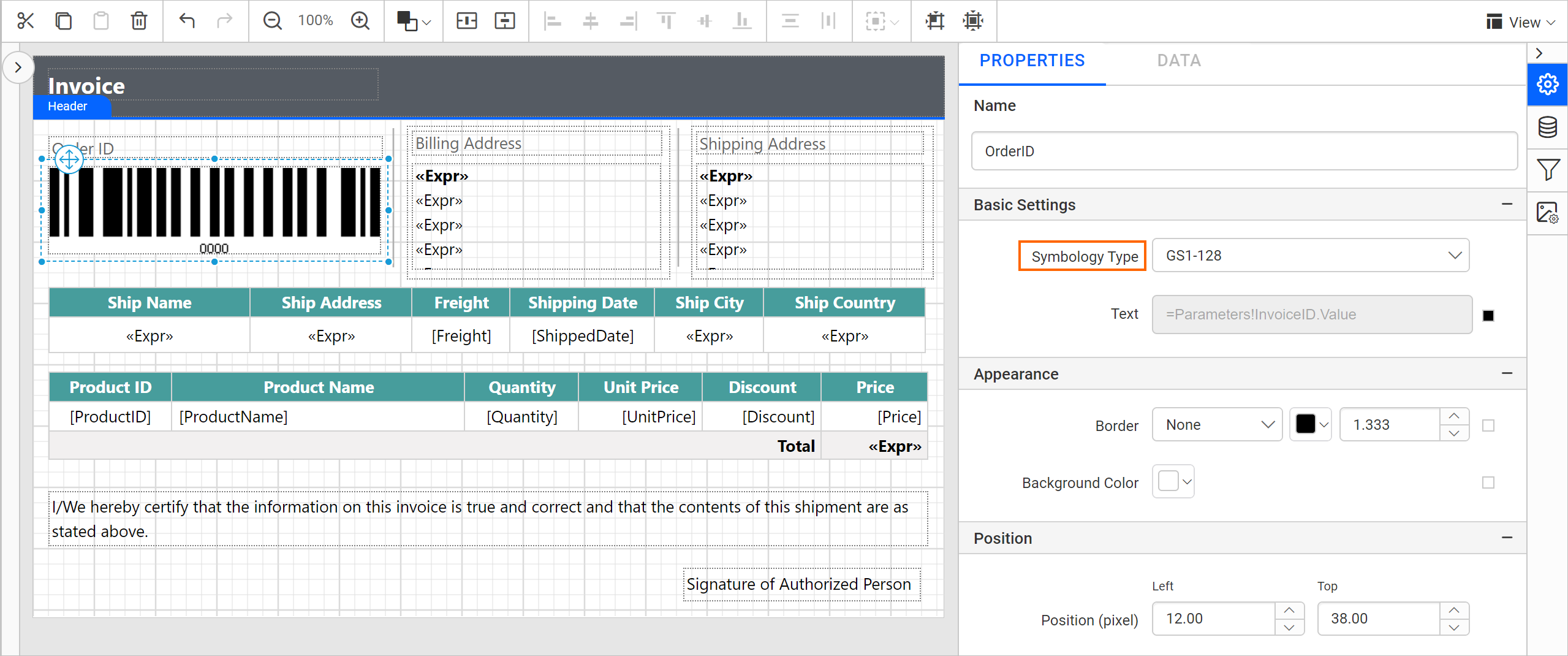The width and height of the screenshot is (1568, 656).
Task: Distribute items horizontally
Action: coord(828,21)
